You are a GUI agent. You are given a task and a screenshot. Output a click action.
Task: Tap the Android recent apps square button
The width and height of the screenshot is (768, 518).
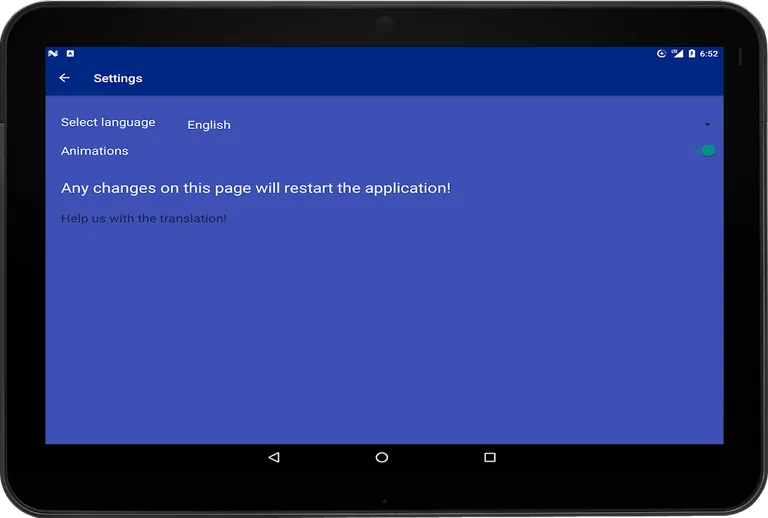point(490,457)
